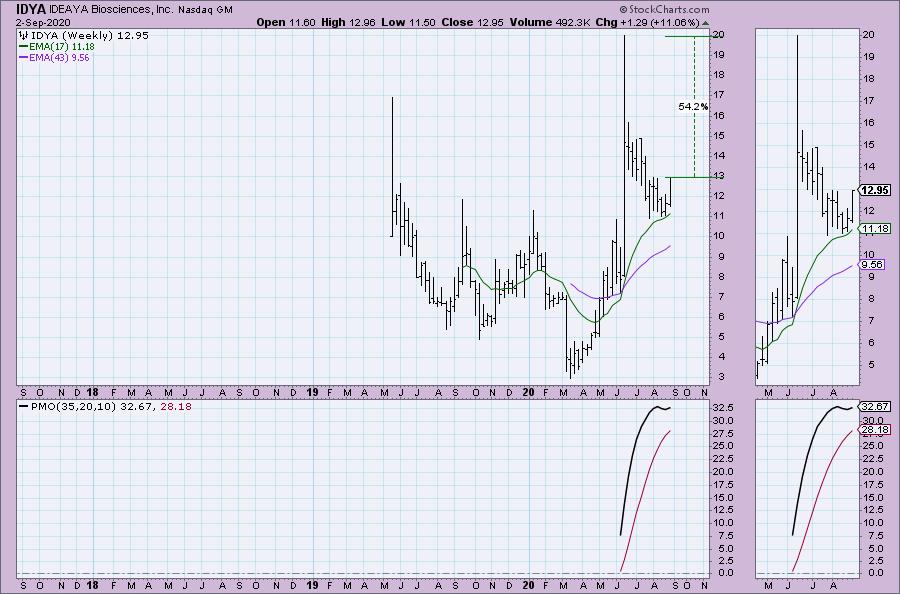Click the boxed green 11.18 EMA tag

(875, 228)
